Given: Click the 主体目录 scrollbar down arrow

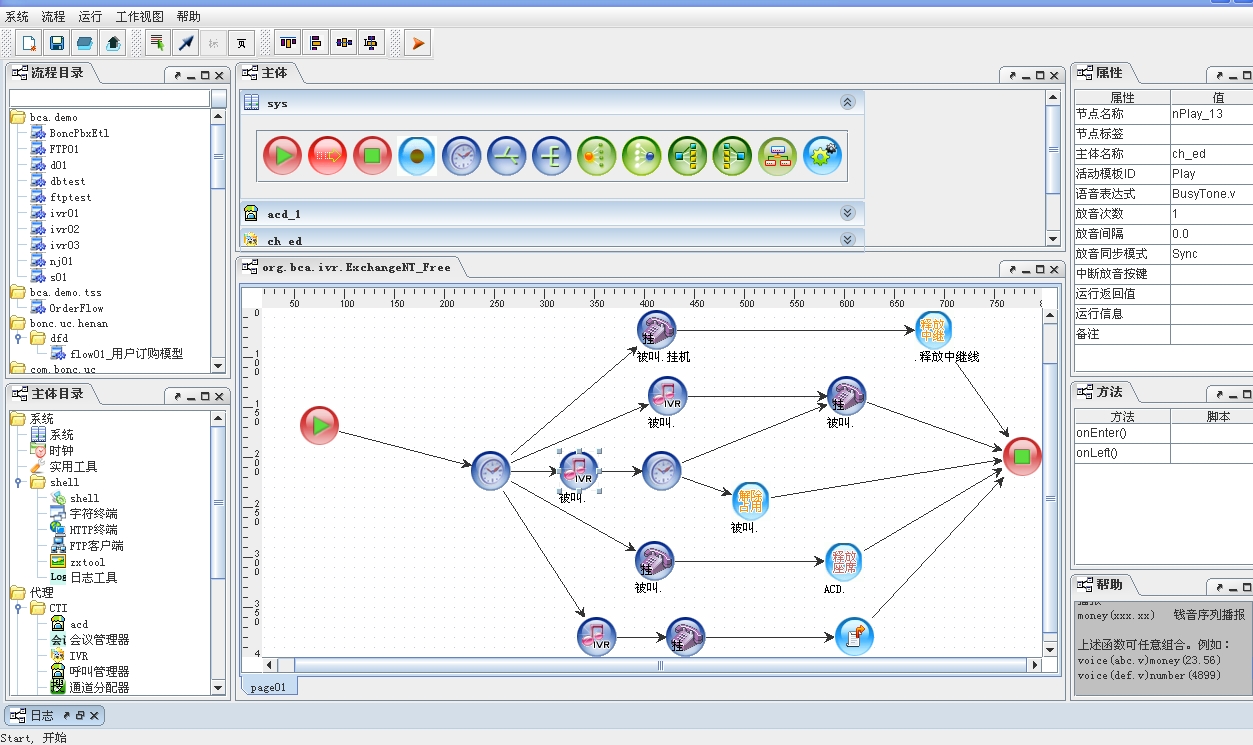Looking at the screenshot, I should click(x=219, y=687).
